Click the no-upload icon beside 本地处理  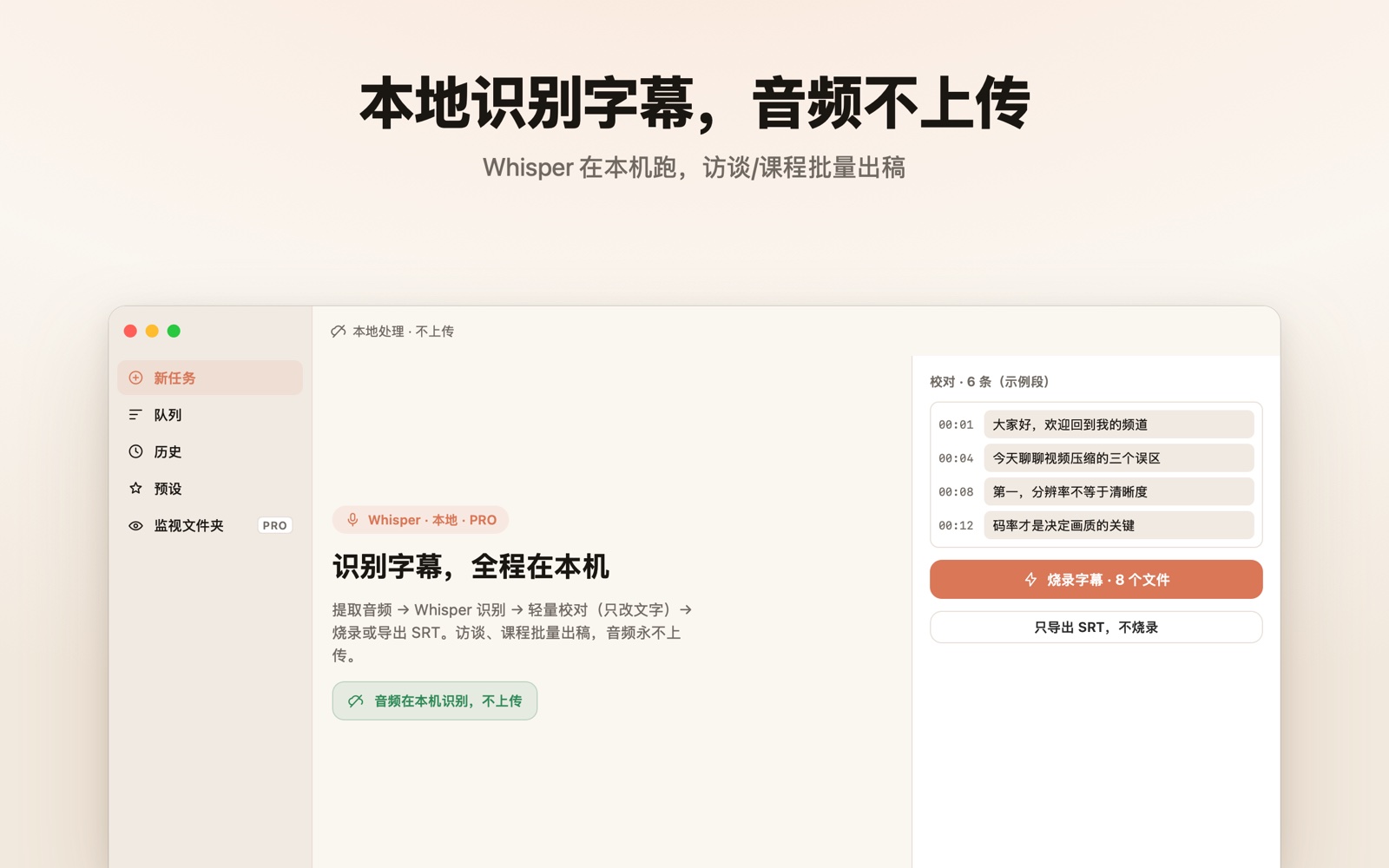point(339,331)
